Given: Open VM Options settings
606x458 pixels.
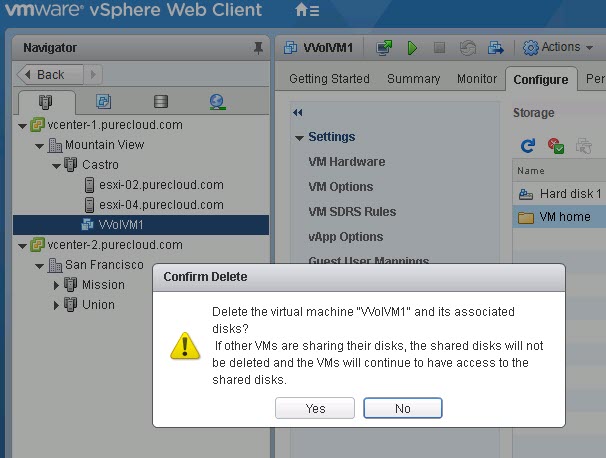Looking at the screenshot, I should click(340, 187).
